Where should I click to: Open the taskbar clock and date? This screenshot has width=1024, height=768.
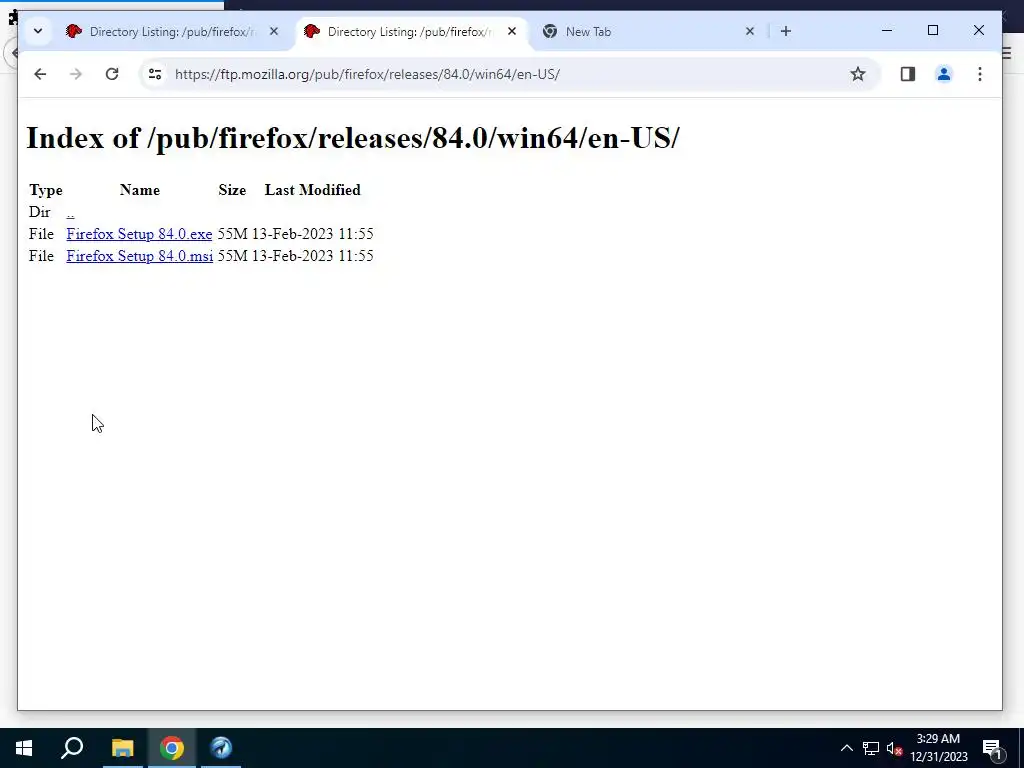pyautogui.click(x=938, y=748)
